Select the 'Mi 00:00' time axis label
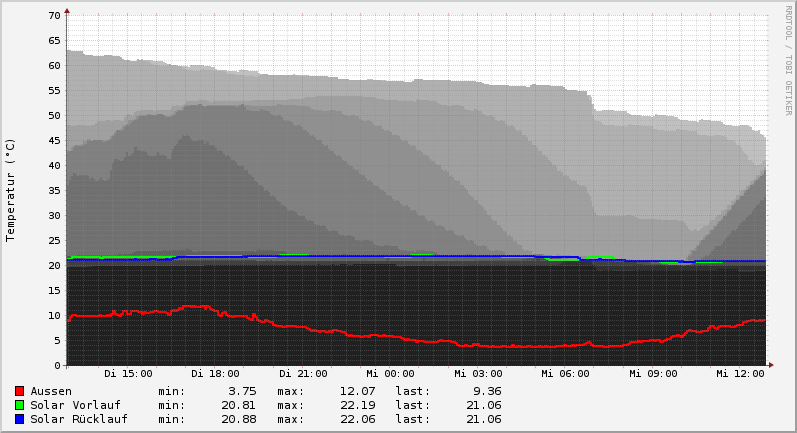 [x=390, y=374]
